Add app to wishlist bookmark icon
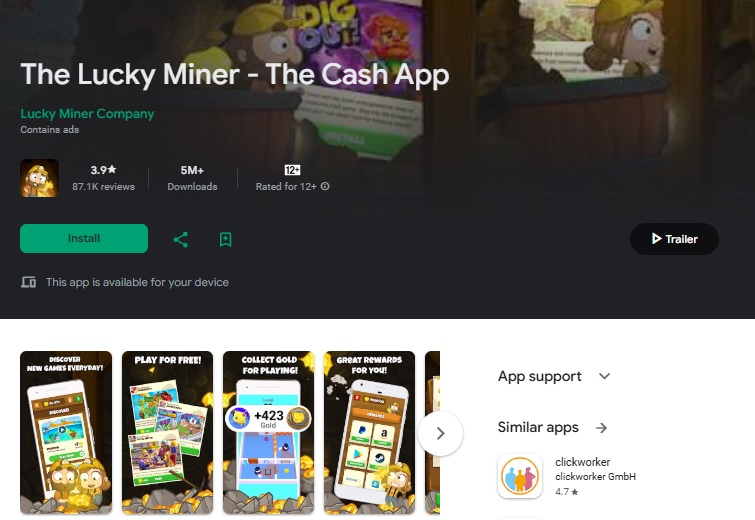Image resolution: width=755 pixels, height=520 pixels. click(x=225, y=239)
